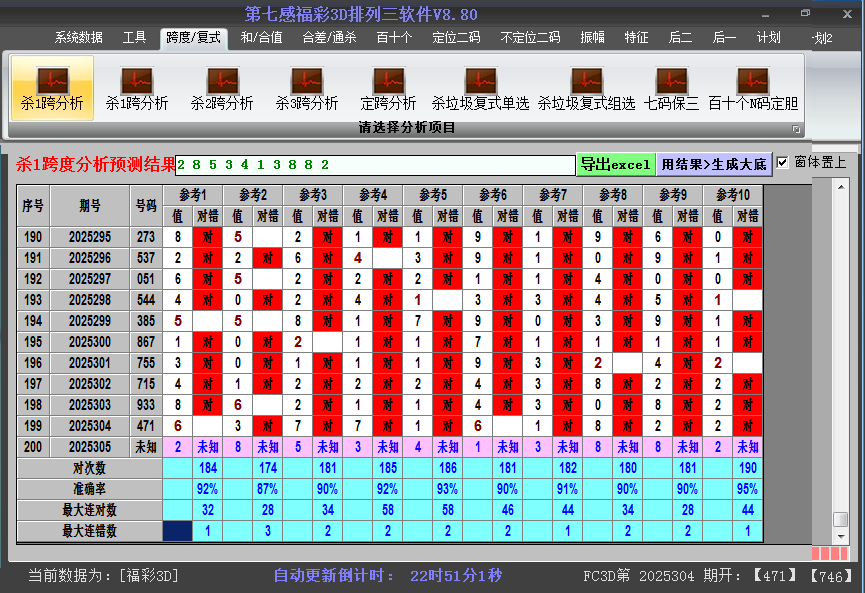Click the vertical scrollbar thumb of the table
Screen dimensions: 865x593
point(841,519)
